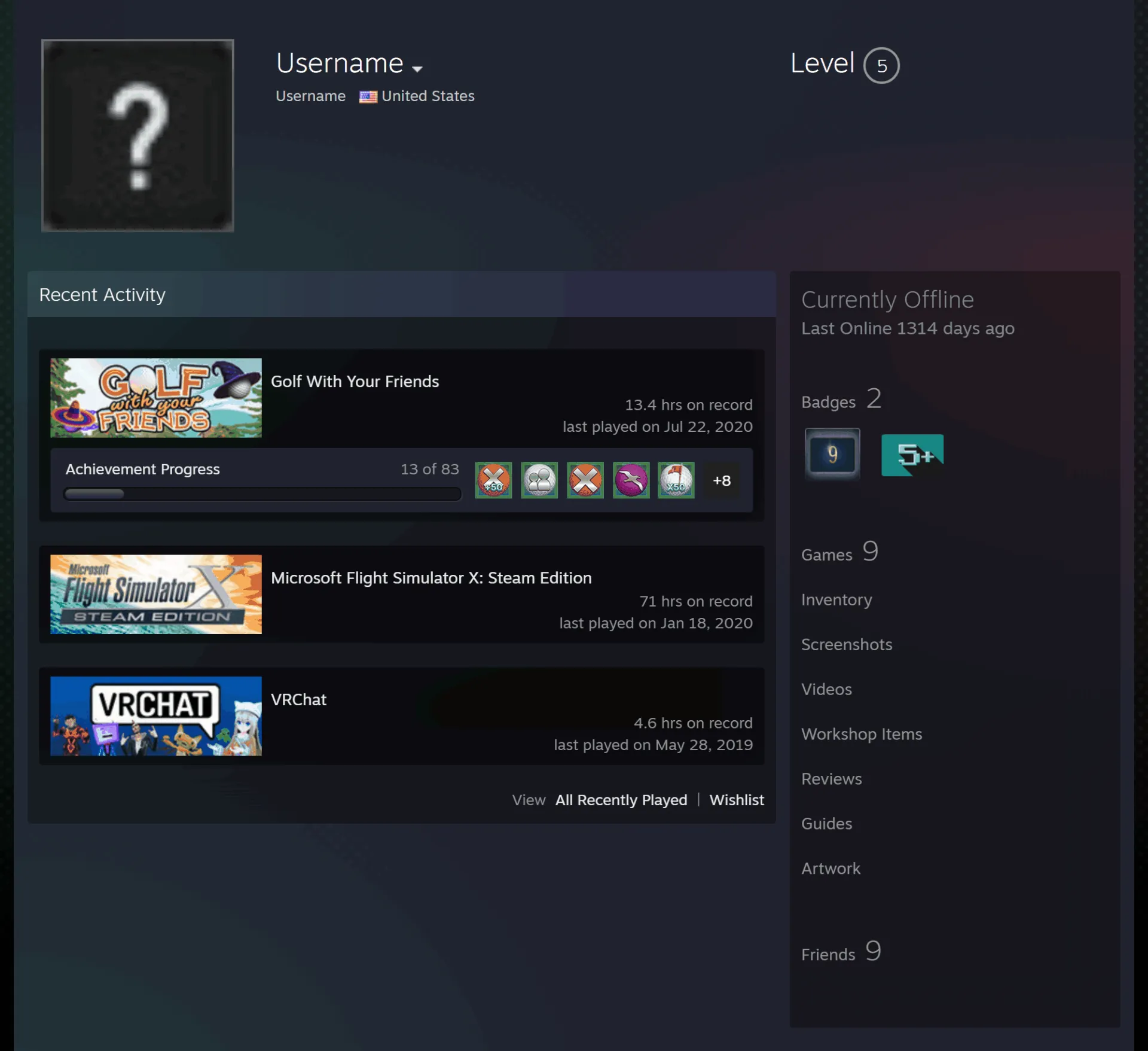Click the first red X +50 achievement icon
Screen dimensions: 1148x1051
coord(493,480)
